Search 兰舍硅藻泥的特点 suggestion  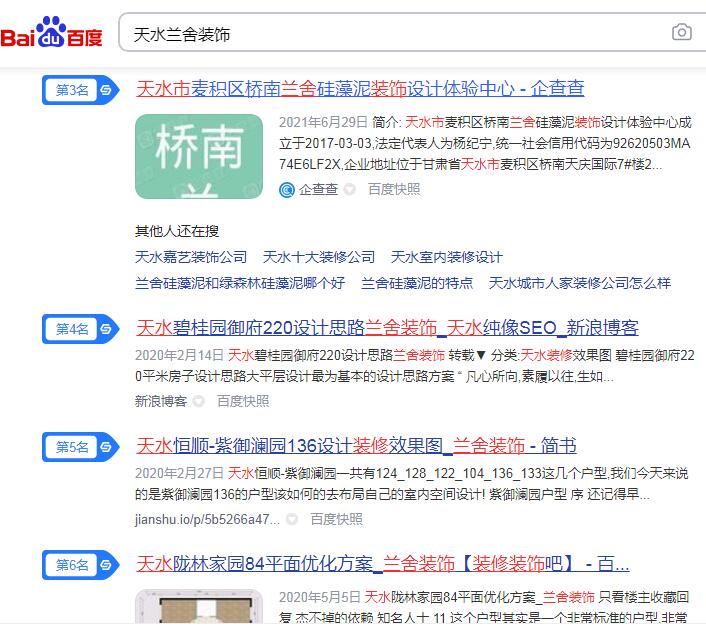pos(417,283)
